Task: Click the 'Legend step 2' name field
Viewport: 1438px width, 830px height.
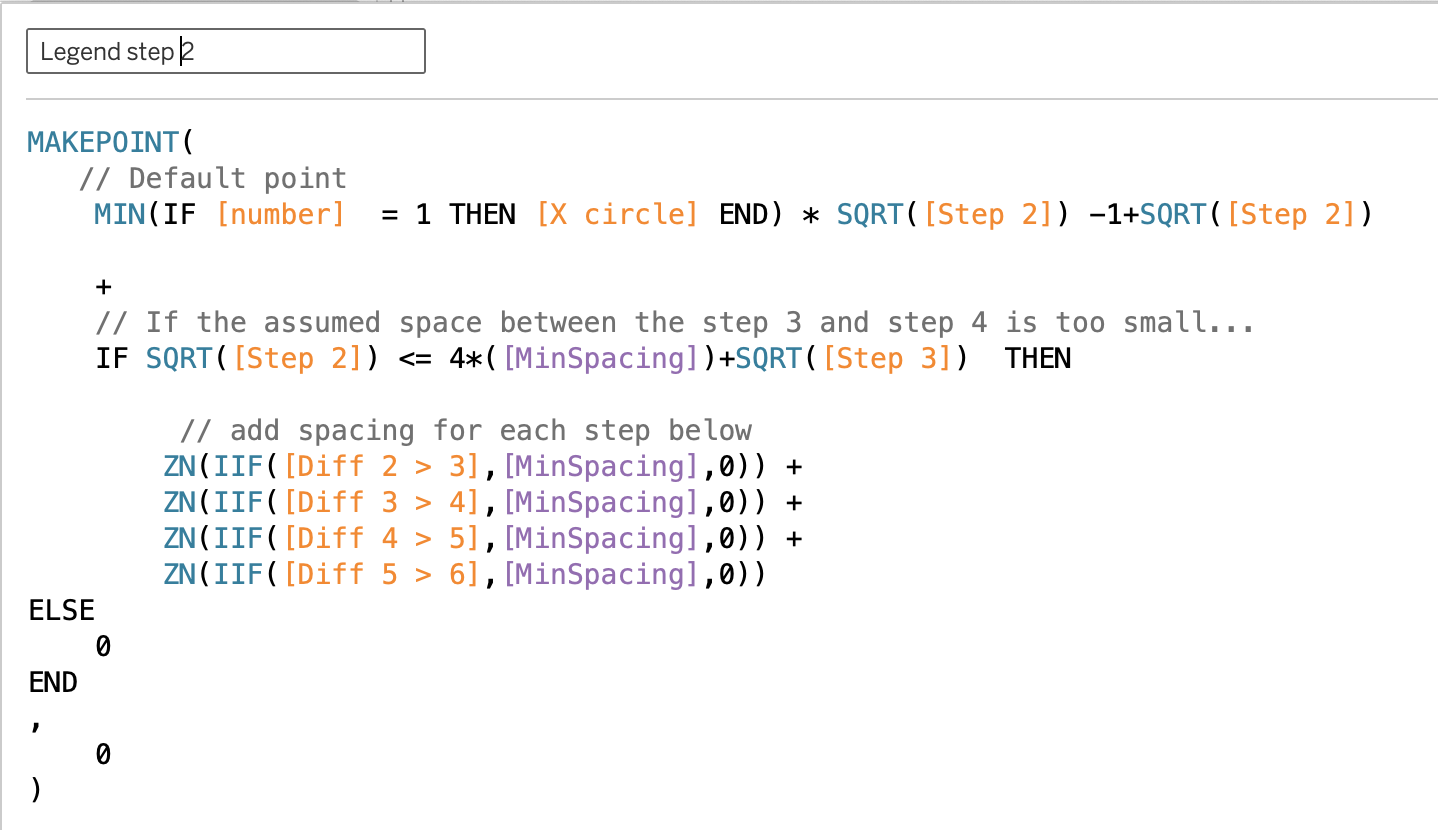Action: click(225, 51)
